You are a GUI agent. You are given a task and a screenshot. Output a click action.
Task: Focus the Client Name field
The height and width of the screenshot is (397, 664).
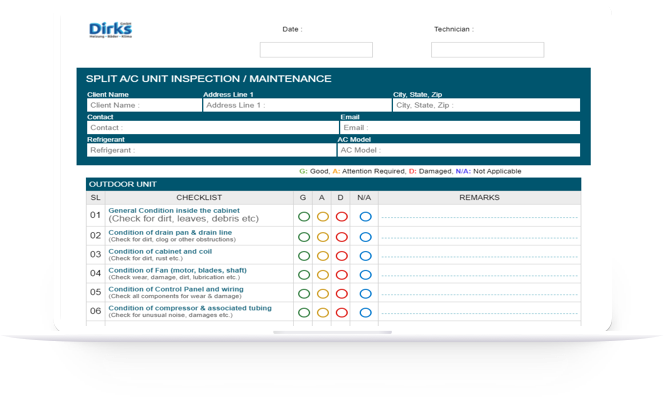click(x=144, y=105)
